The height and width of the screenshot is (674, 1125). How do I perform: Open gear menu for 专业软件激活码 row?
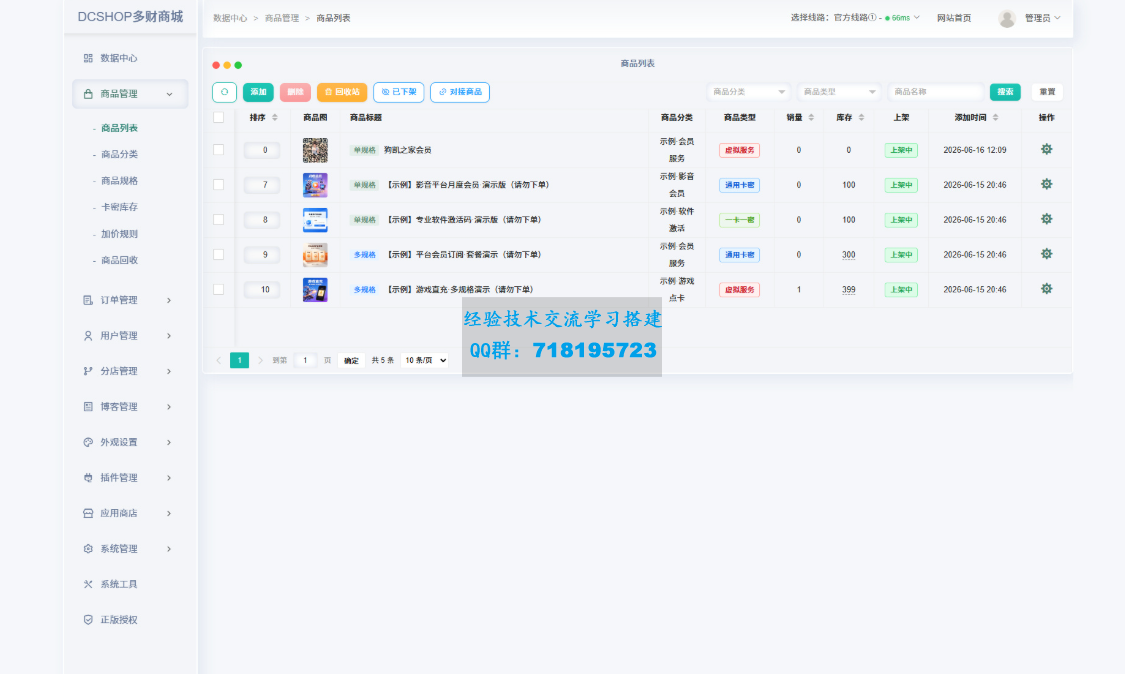tap(1046, 219)
